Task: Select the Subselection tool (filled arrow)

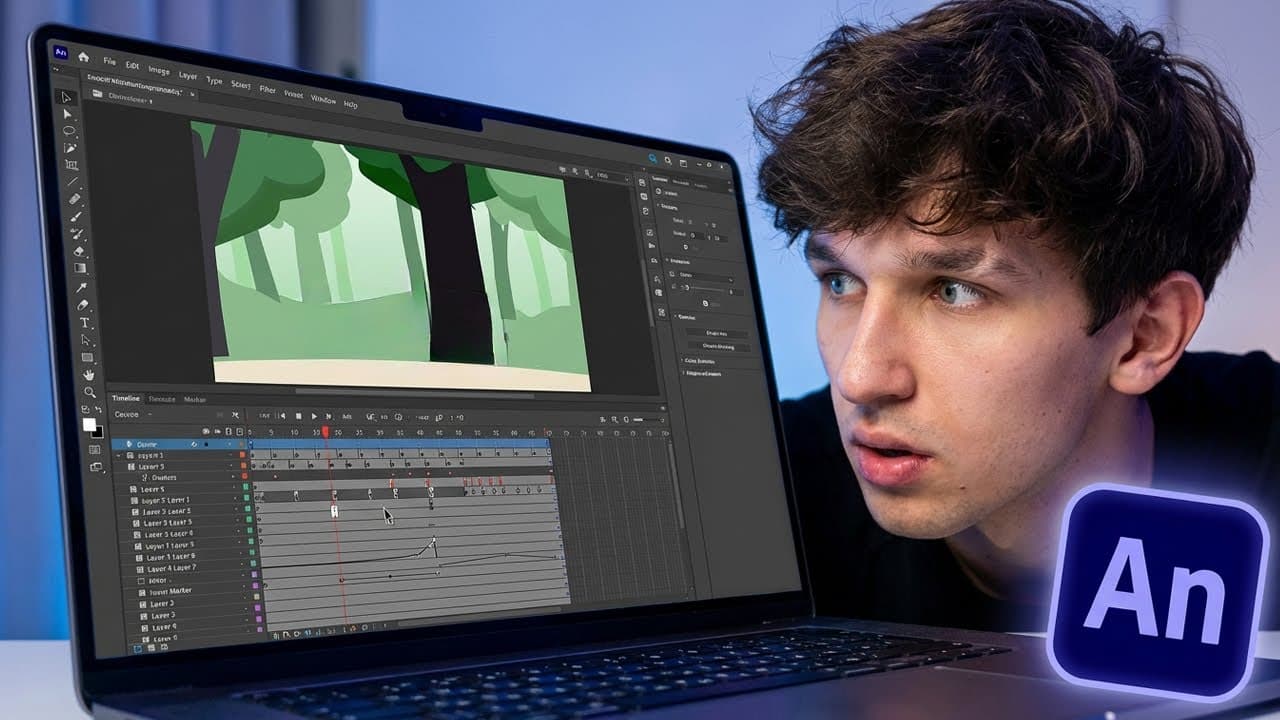Action: point(69,114)
